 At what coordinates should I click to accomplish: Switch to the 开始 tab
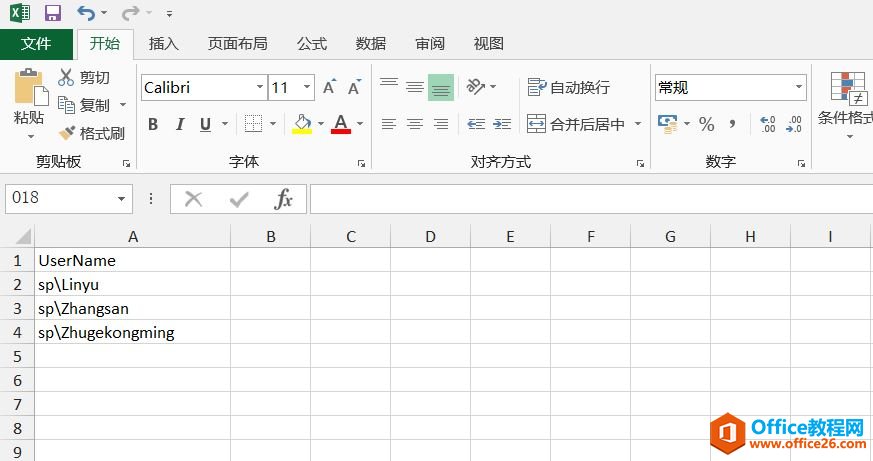pos(105,43)
